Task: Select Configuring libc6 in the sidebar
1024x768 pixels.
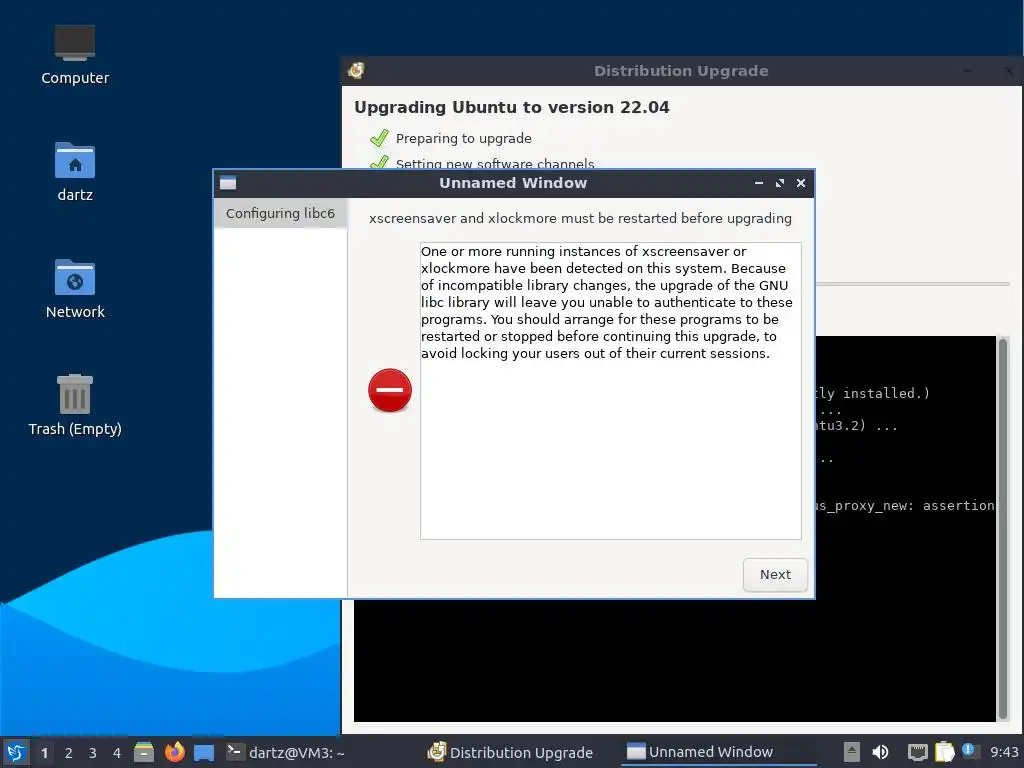Action: (280, 214)
